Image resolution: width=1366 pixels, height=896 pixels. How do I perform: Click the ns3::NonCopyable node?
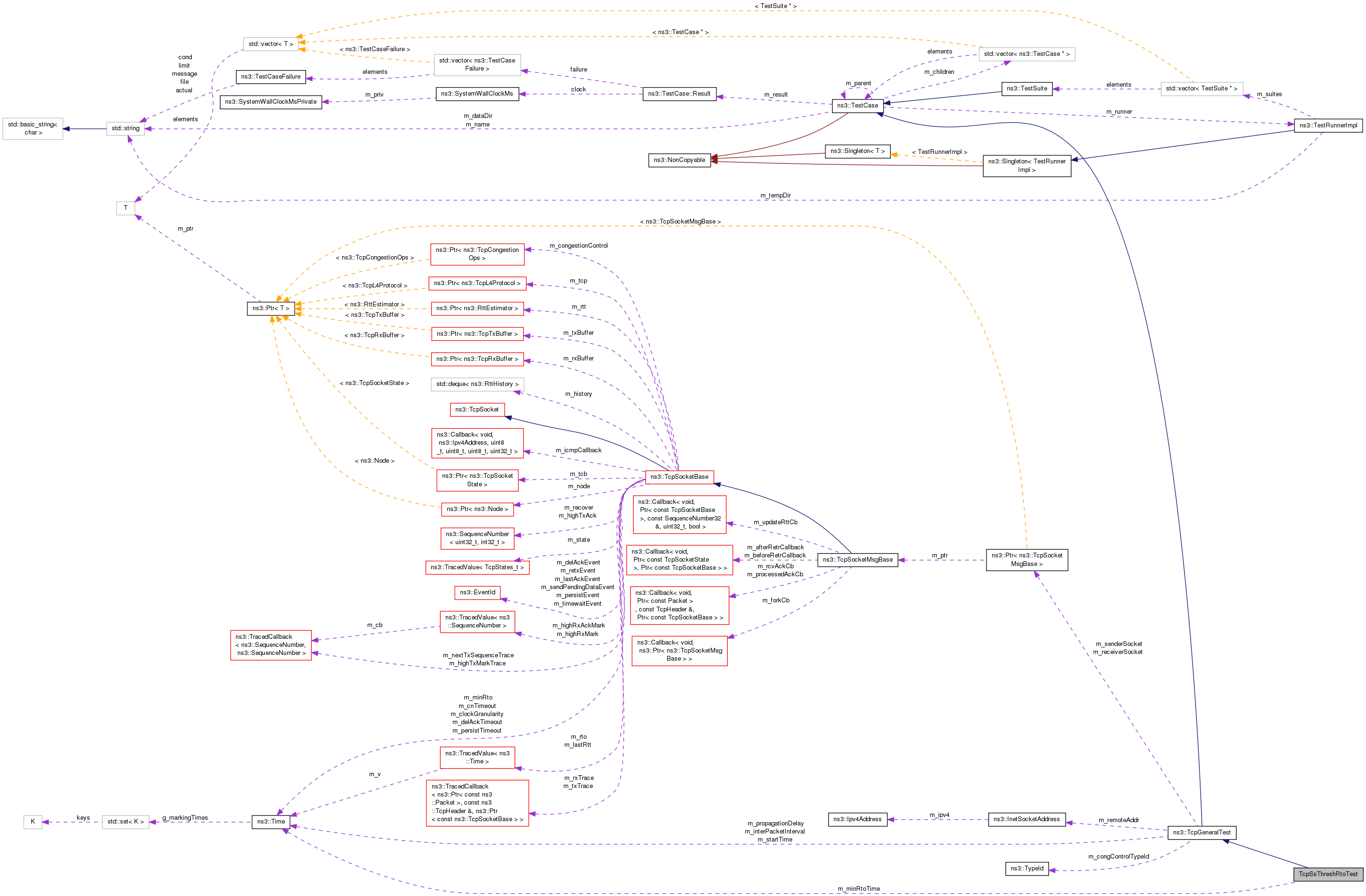pos(679,160)
